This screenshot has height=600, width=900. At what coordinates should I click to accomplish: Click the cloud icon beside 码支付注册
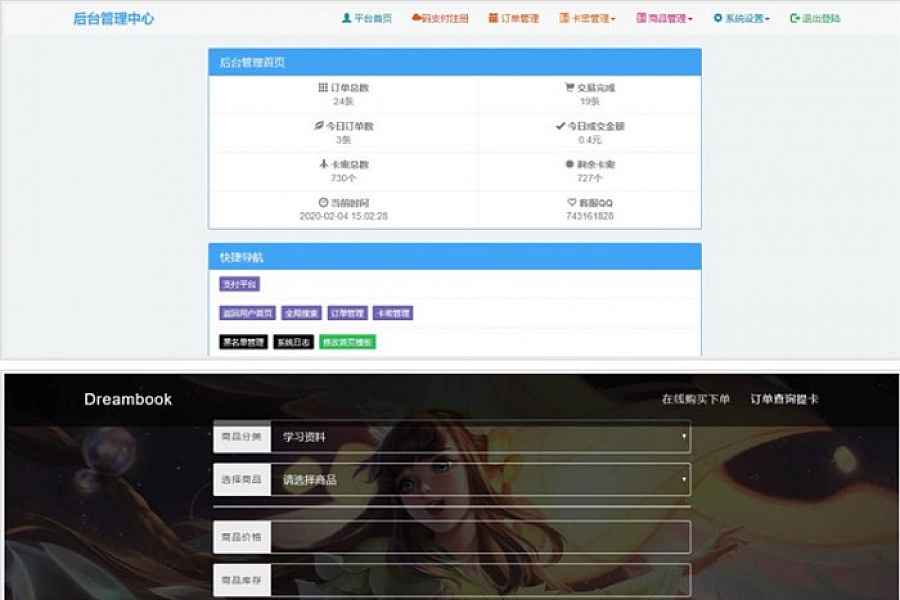click(416, 18)
